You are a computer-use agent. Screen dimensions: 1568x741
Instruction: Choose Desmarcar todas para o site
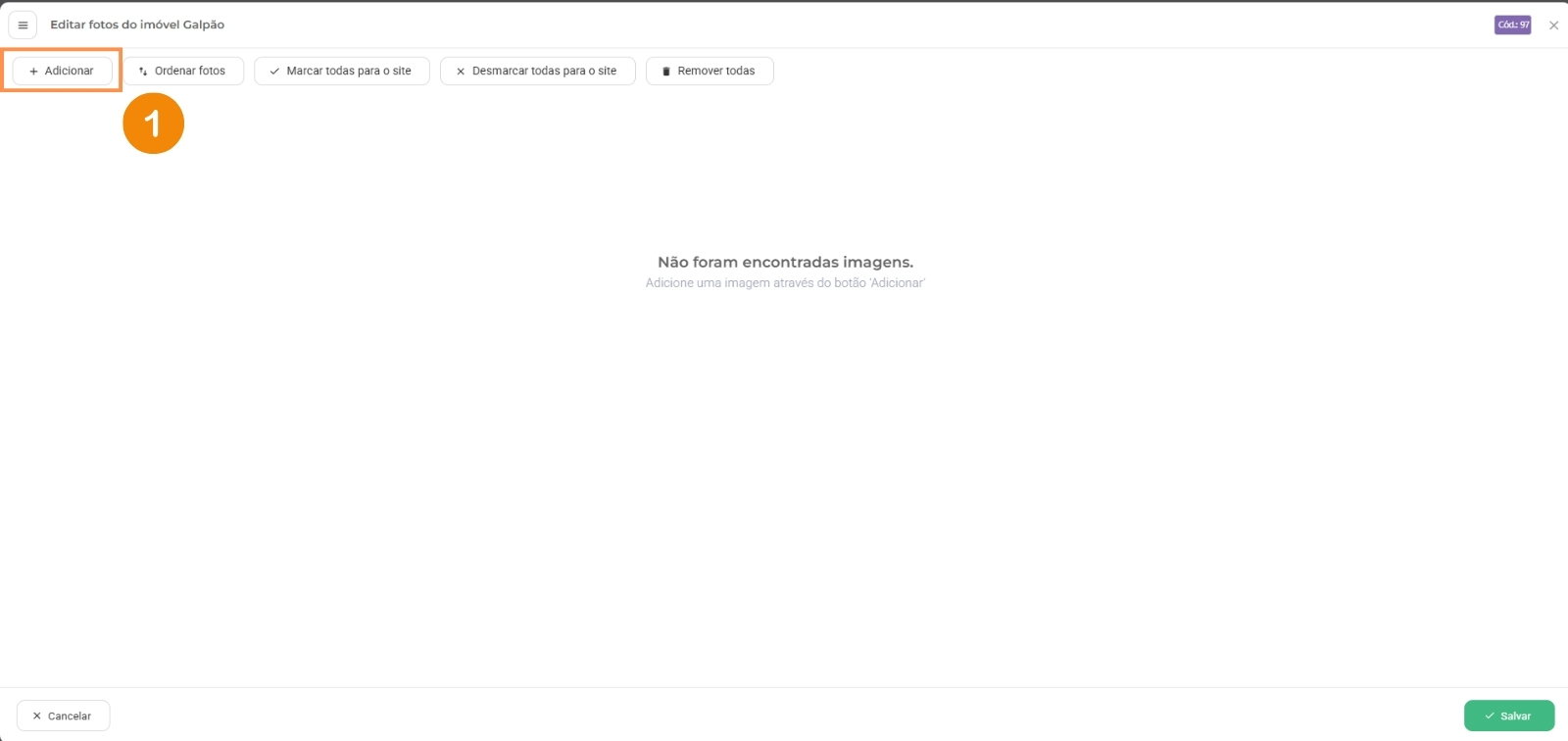point(544,71)
